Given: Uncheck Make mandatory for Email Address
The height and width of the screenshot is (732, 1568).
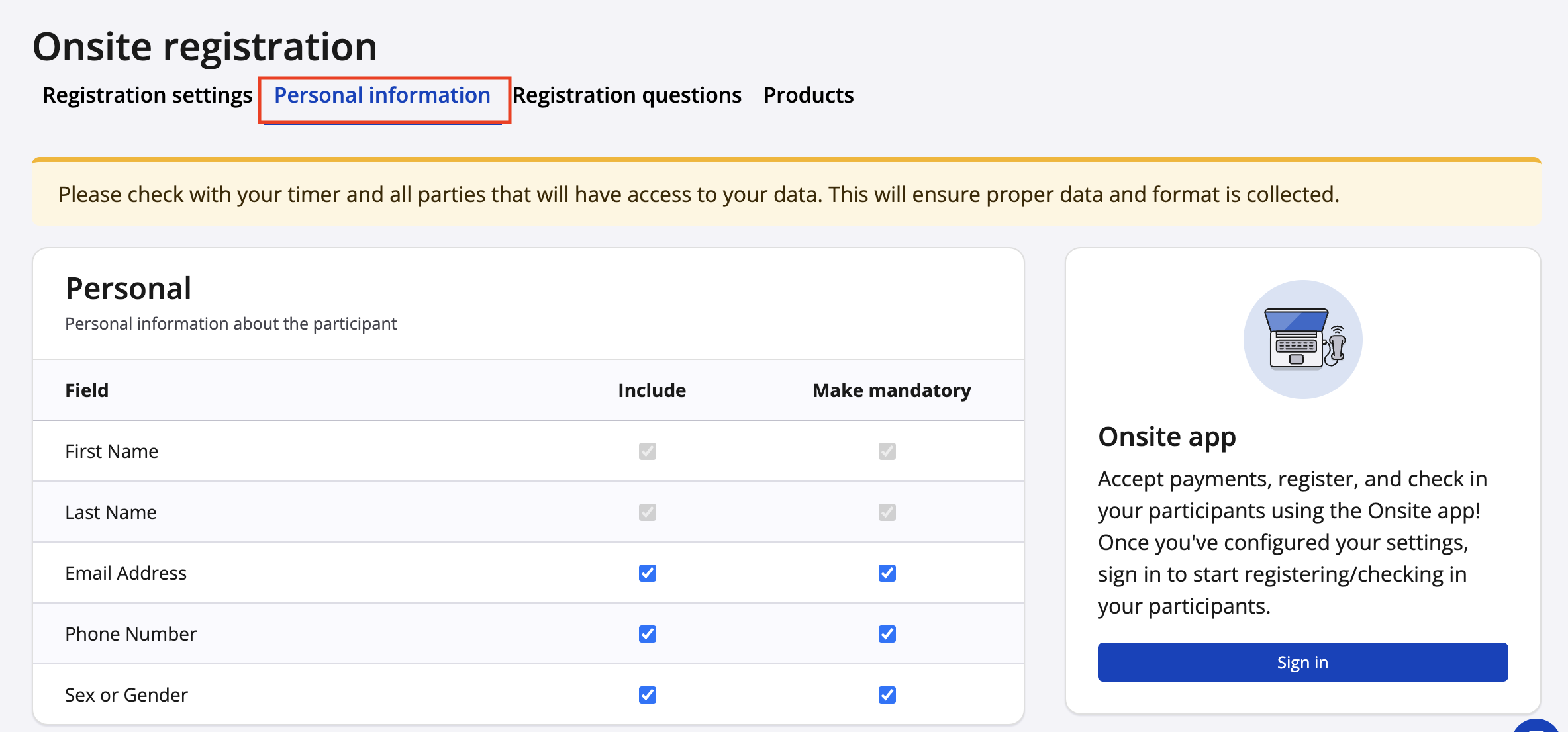Looking at the screenshot, I should [887, 573].
